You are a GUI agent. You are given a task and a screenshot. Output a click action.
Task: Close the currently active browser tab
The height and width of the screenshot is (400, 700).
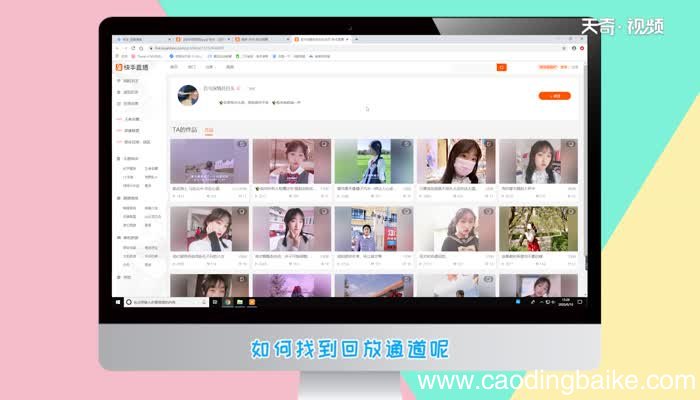click(x=347, y=39)
